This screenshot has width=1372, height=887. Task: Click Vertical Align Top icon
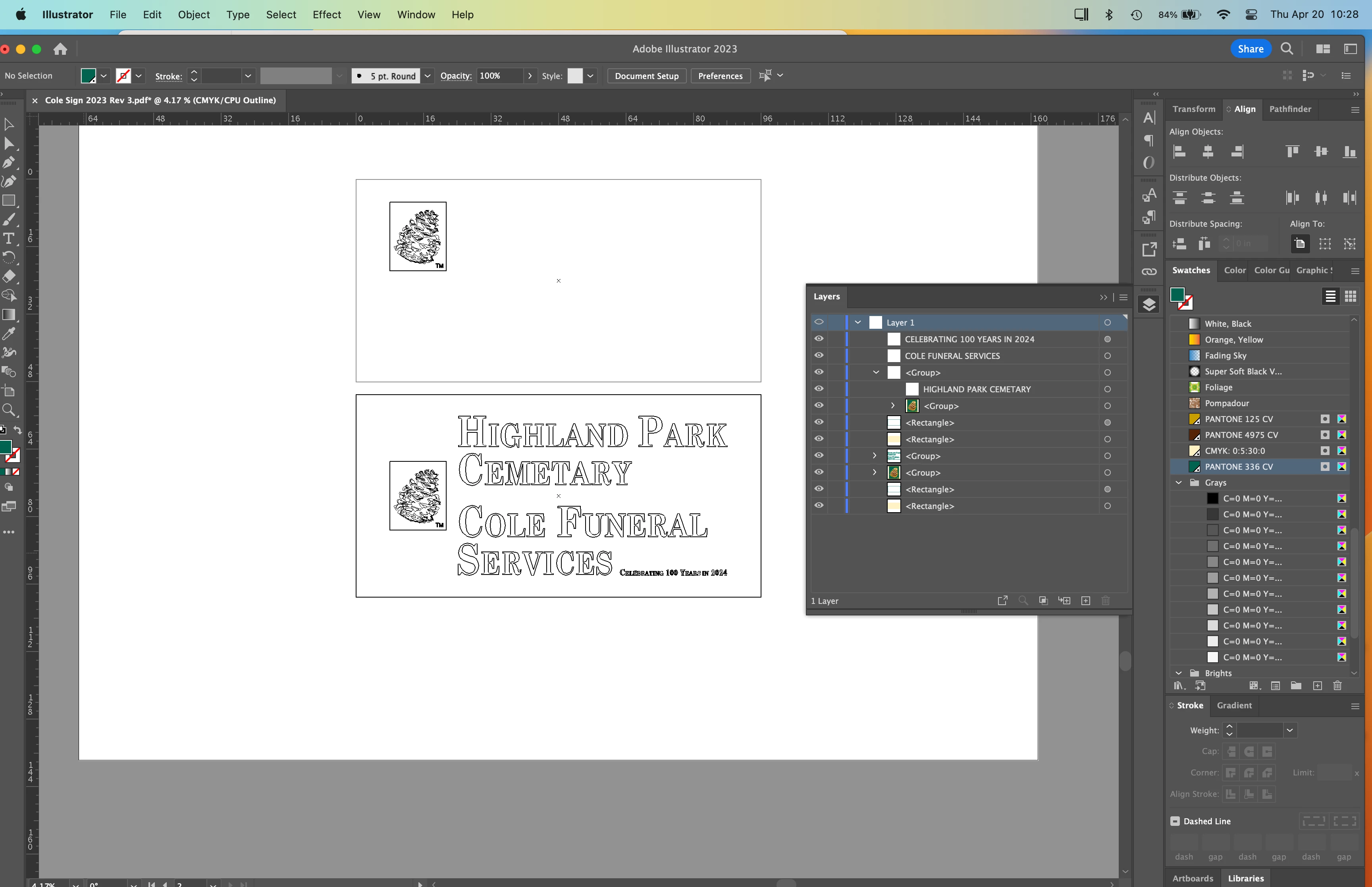point(1293,152)
